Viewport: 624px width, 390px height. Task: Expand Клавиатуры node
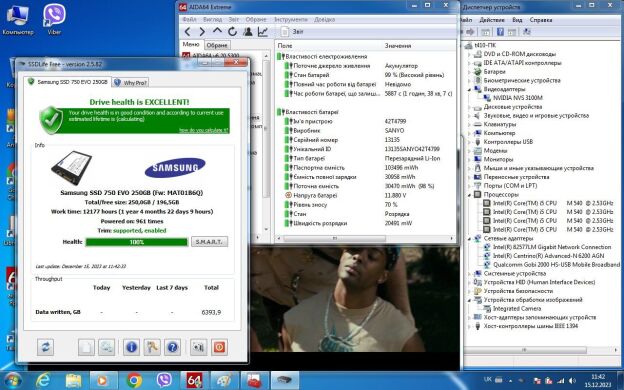pos(469,124)
